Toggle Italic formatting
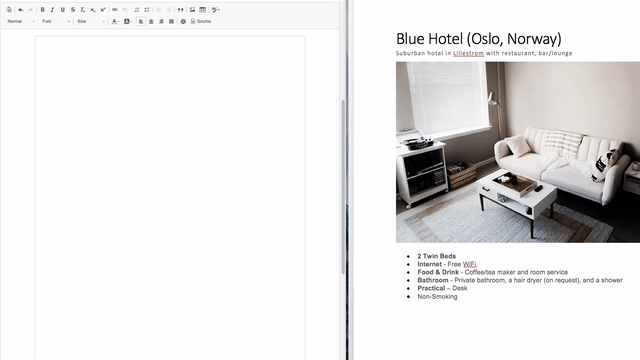 click(x=52, y=9)
